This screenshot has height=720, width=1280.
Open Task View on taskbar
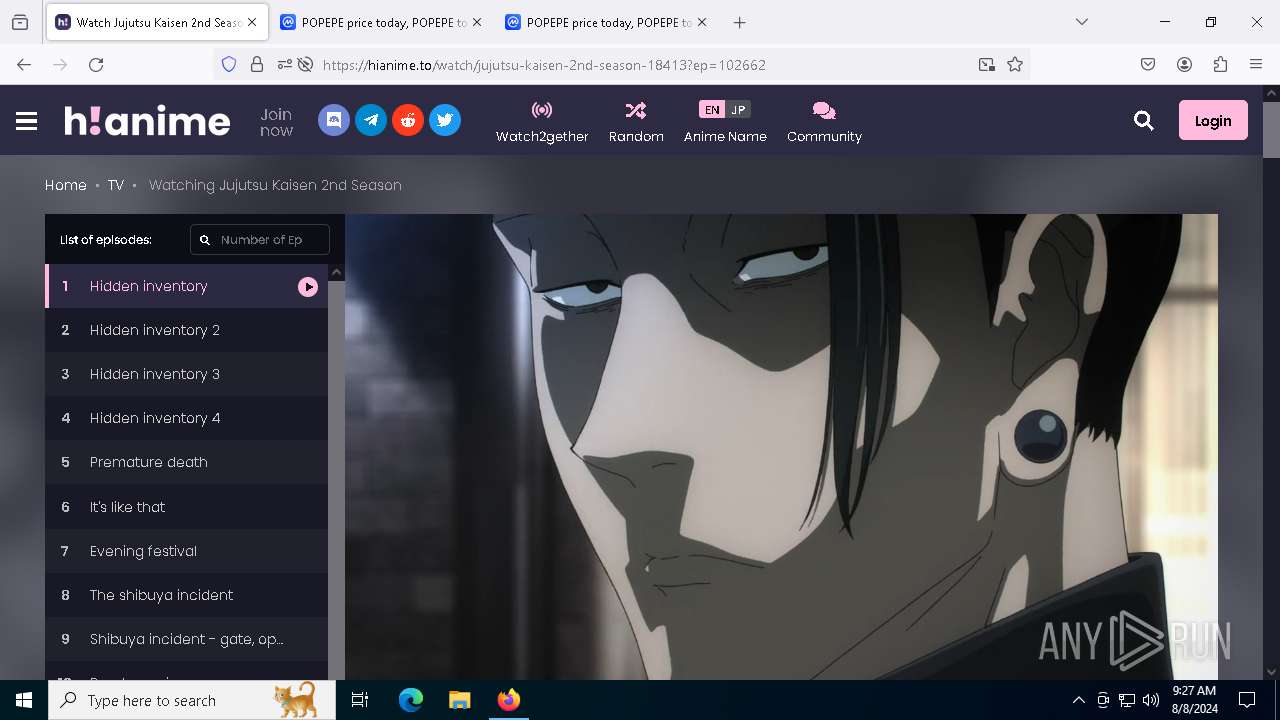tap(360, 700)
